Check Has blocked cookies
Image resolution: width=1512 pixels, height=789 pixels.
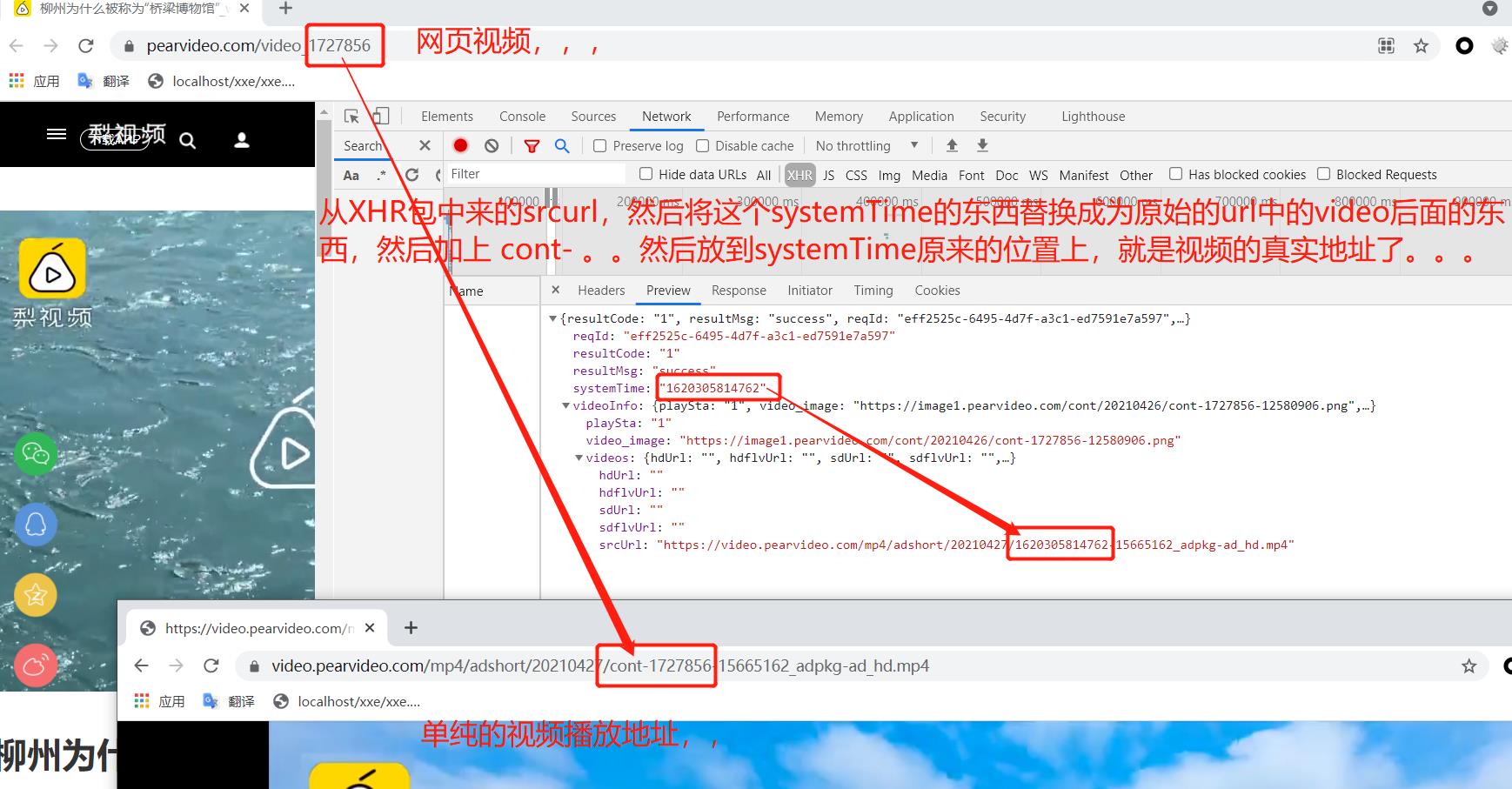click(1175, 174)
